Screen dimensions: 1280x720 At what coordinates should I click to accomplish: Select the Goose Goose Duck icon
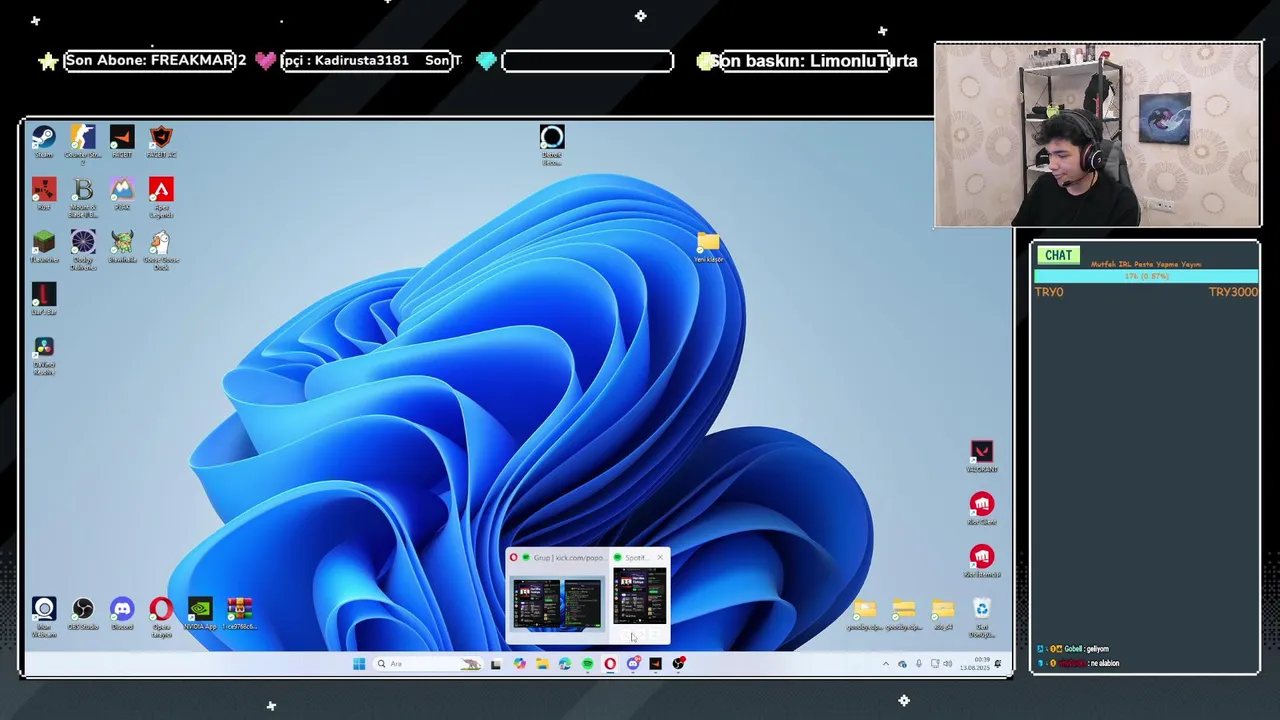click(x=161, y=250)
